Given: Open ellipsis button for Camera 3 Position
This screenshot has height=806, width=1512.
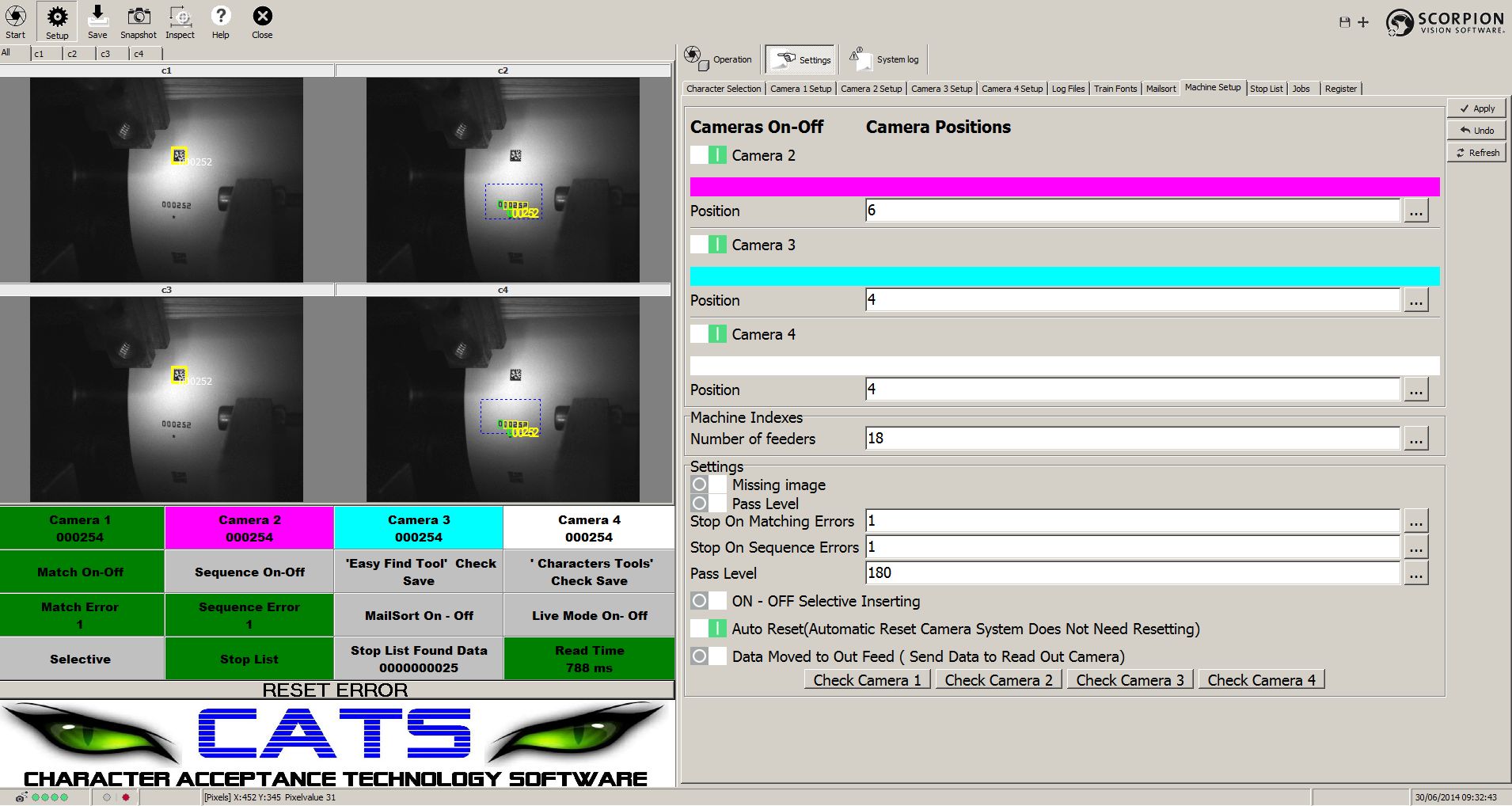Looking at the screenshot, I should (1416, 300).
